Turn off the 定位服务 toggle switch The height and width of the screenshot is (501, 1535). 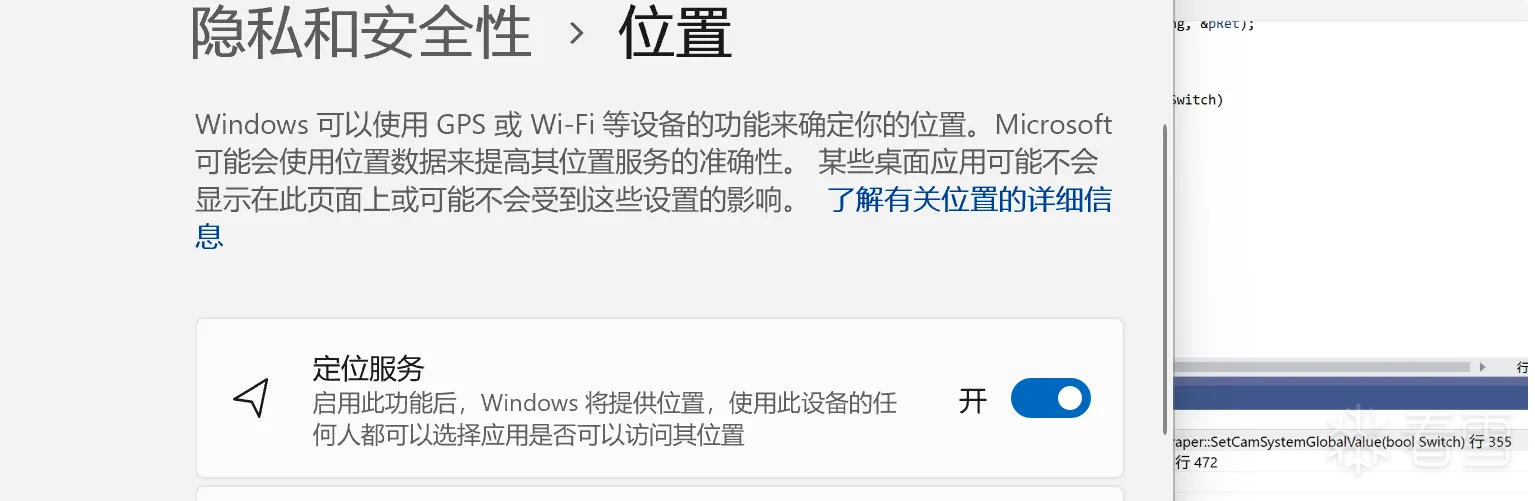1050,398
